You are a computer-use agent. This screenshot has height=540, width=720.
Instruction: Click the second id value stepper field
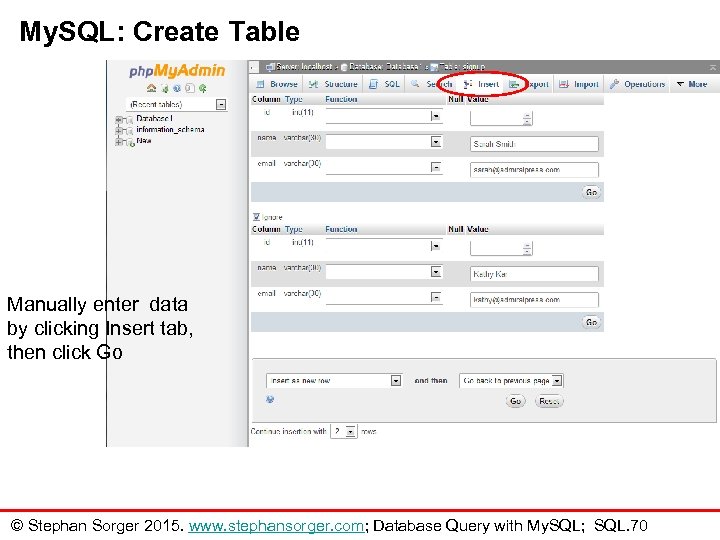[x=501, y=248]
